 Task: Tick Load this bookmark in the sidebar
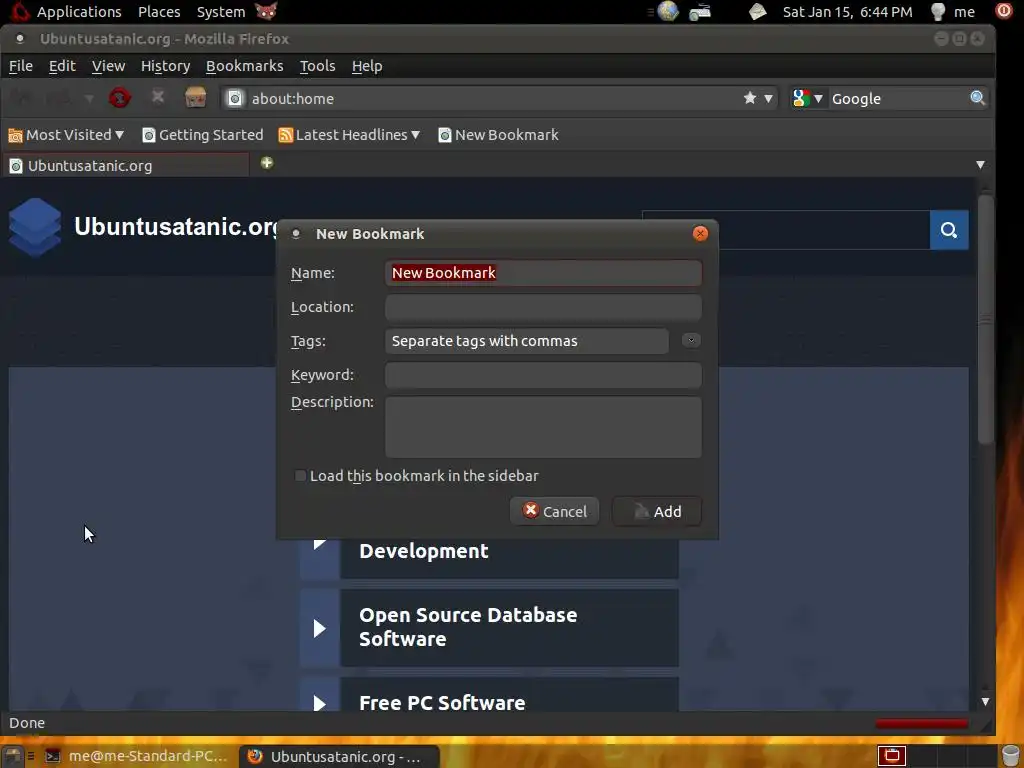300,475
